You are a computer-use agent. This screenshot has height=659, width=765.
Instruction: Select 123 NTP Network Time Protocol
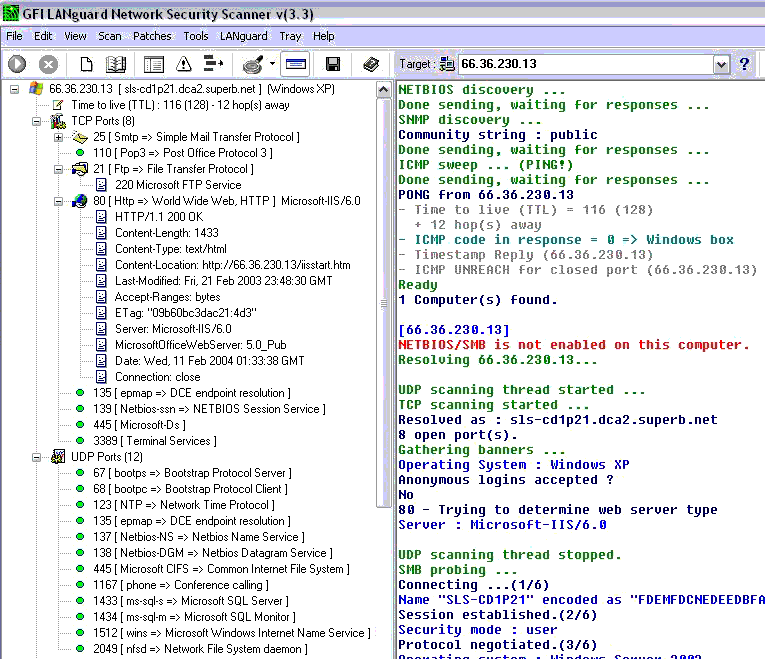(x=184, y=505)
